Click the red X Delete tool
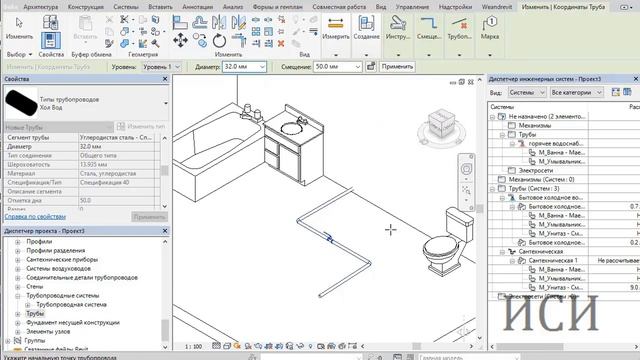Image resolution: width=640 pixels, height=360 pixels. [281, 43]
